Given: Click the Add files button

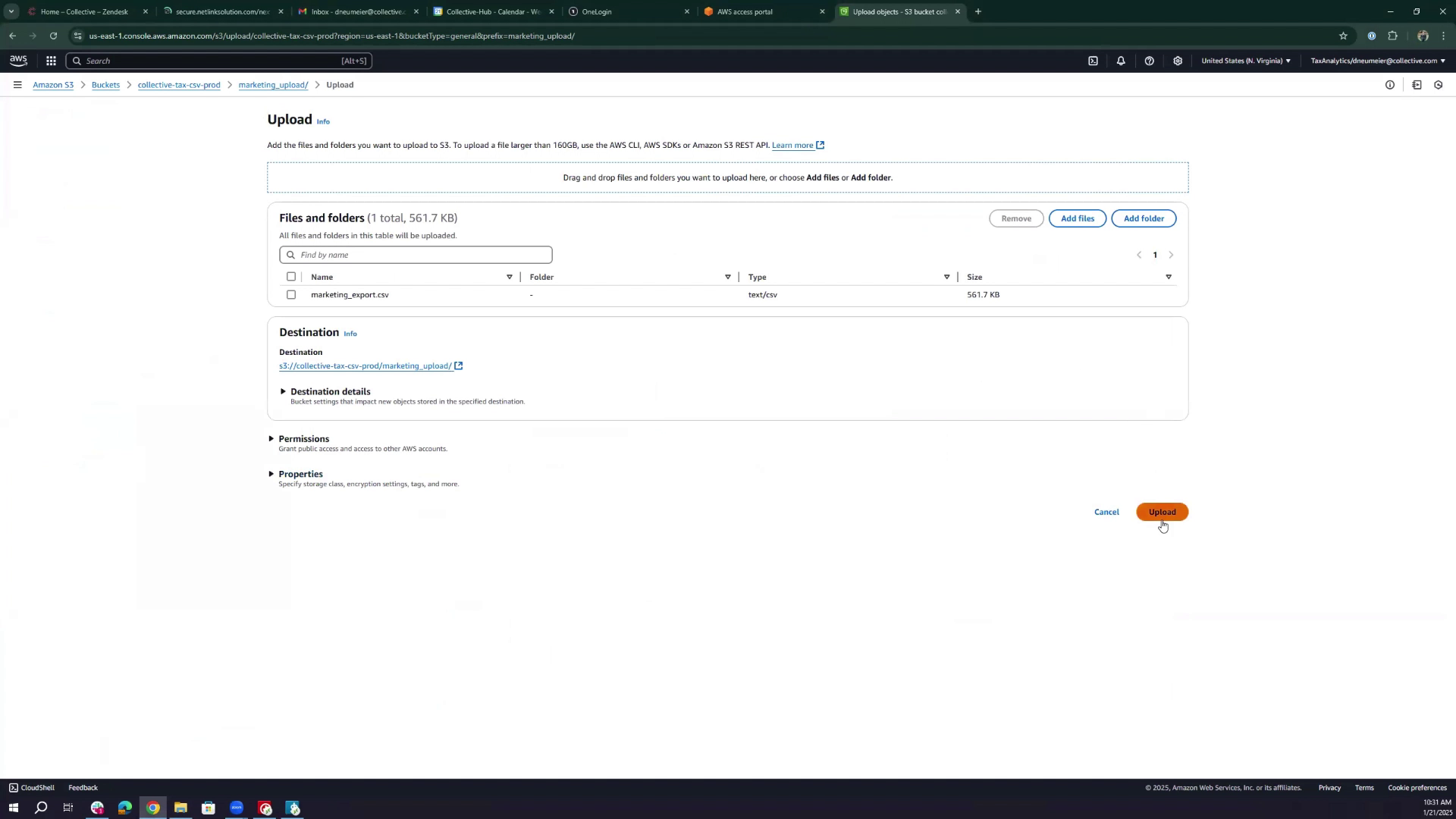Looking at the screenshot, I should 1077,218.
